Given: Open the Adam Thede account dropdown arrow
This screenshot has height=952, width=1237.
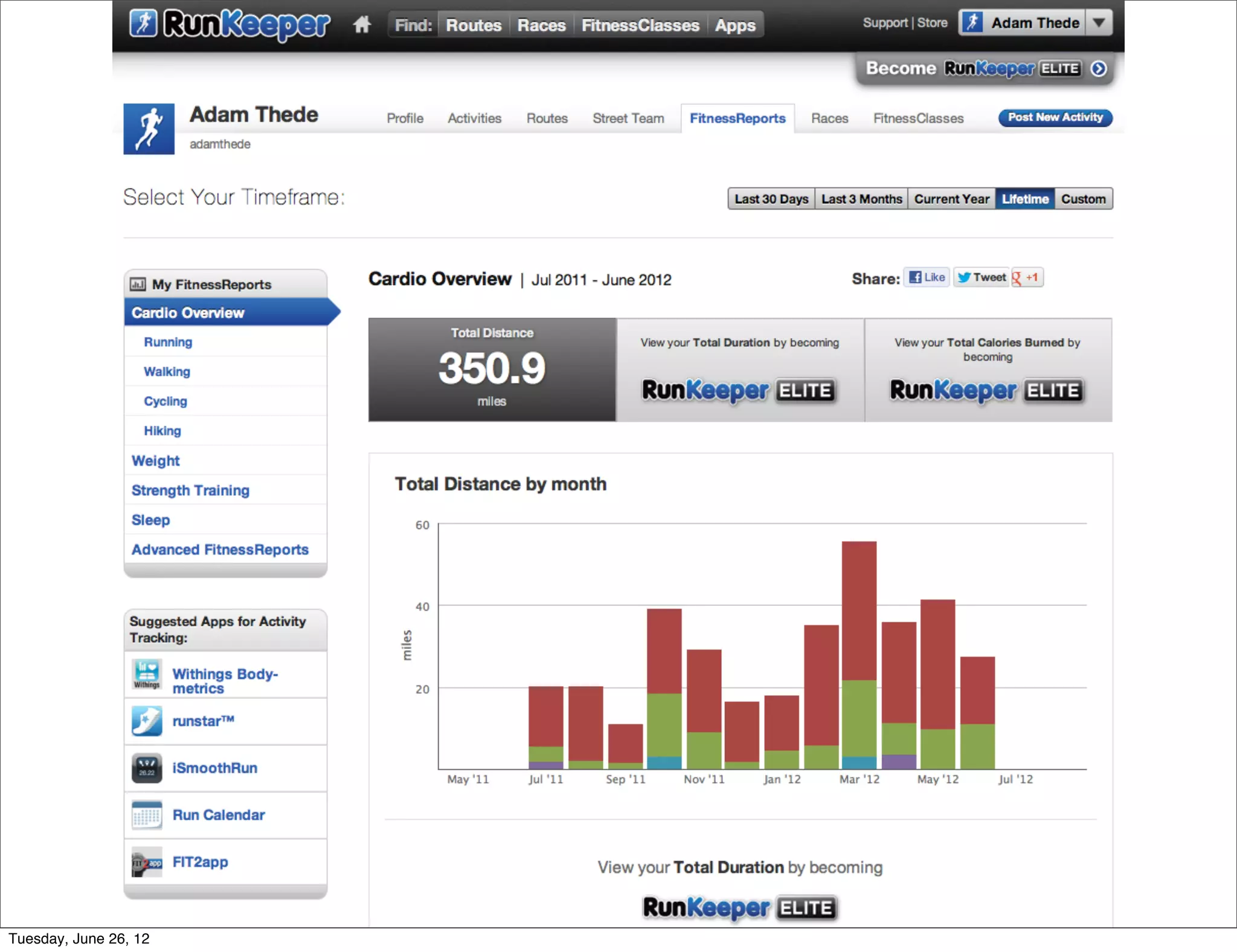Looking at the screenshot, I should click(1099, 23).
